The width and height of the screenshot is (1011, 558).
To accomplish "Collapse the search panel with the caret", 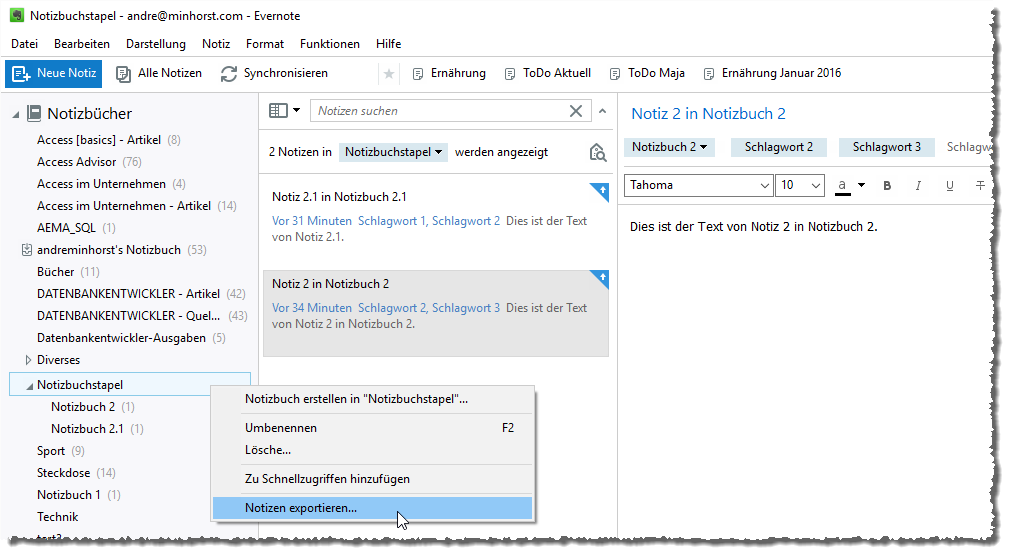I will point(602,111).
